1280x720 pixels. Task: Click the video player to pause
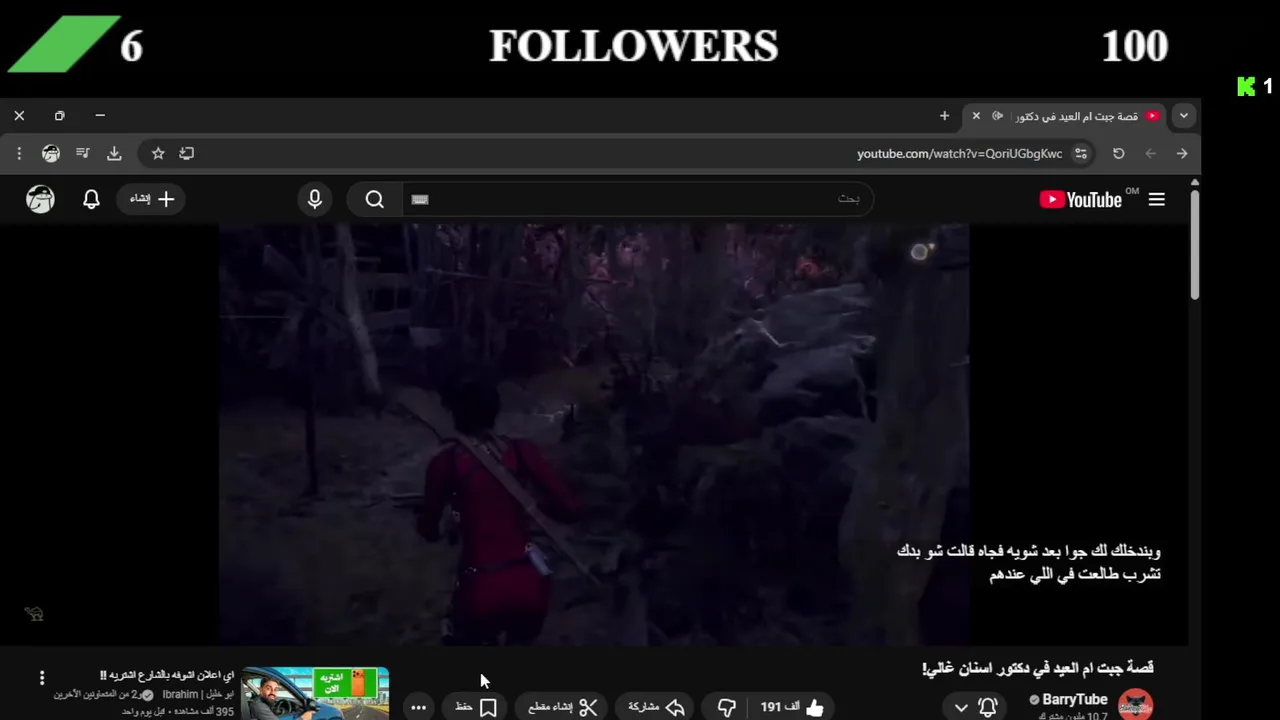click(594, 434)
